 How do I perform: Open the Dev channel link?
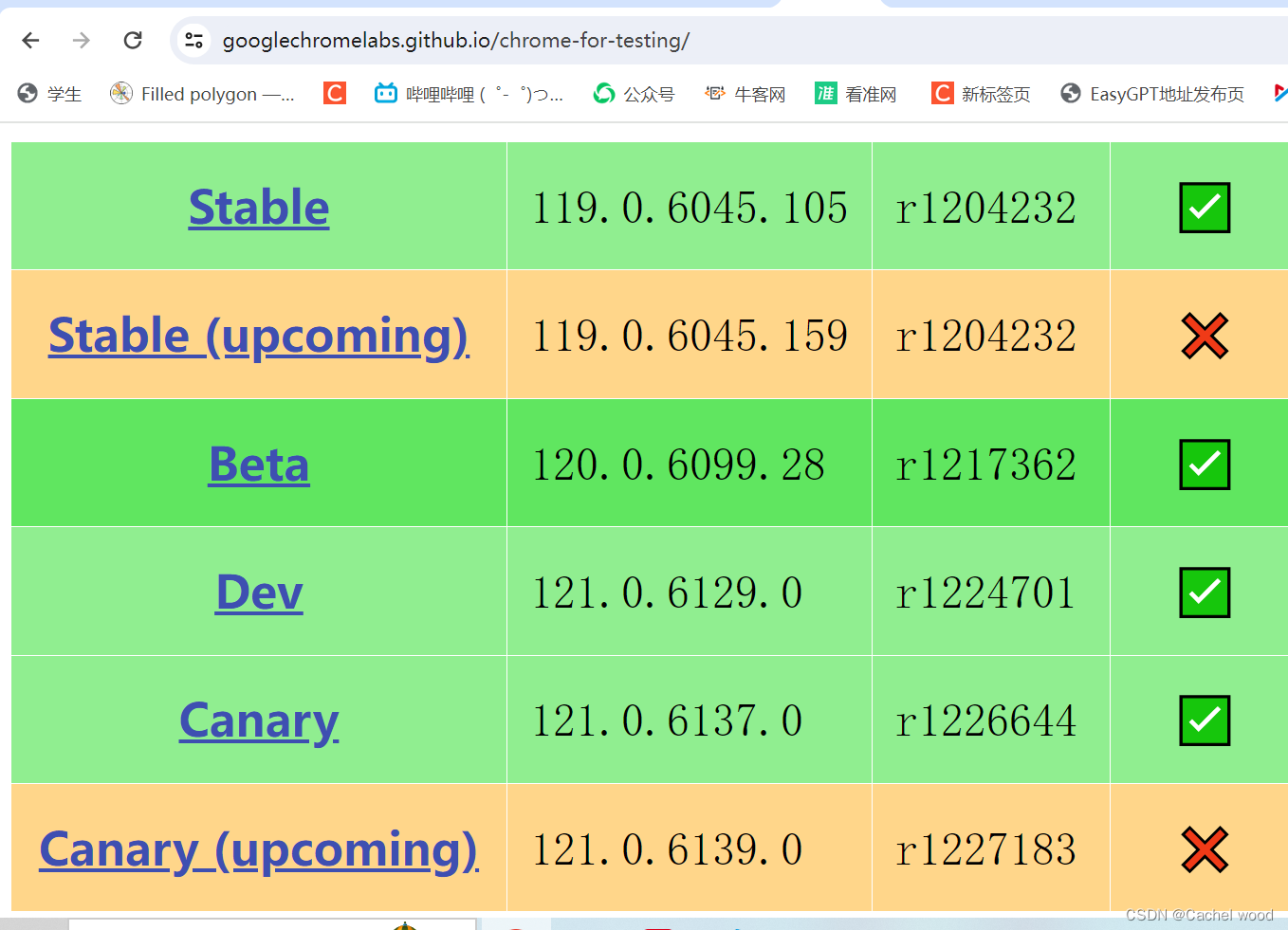(x=259, y=593)
